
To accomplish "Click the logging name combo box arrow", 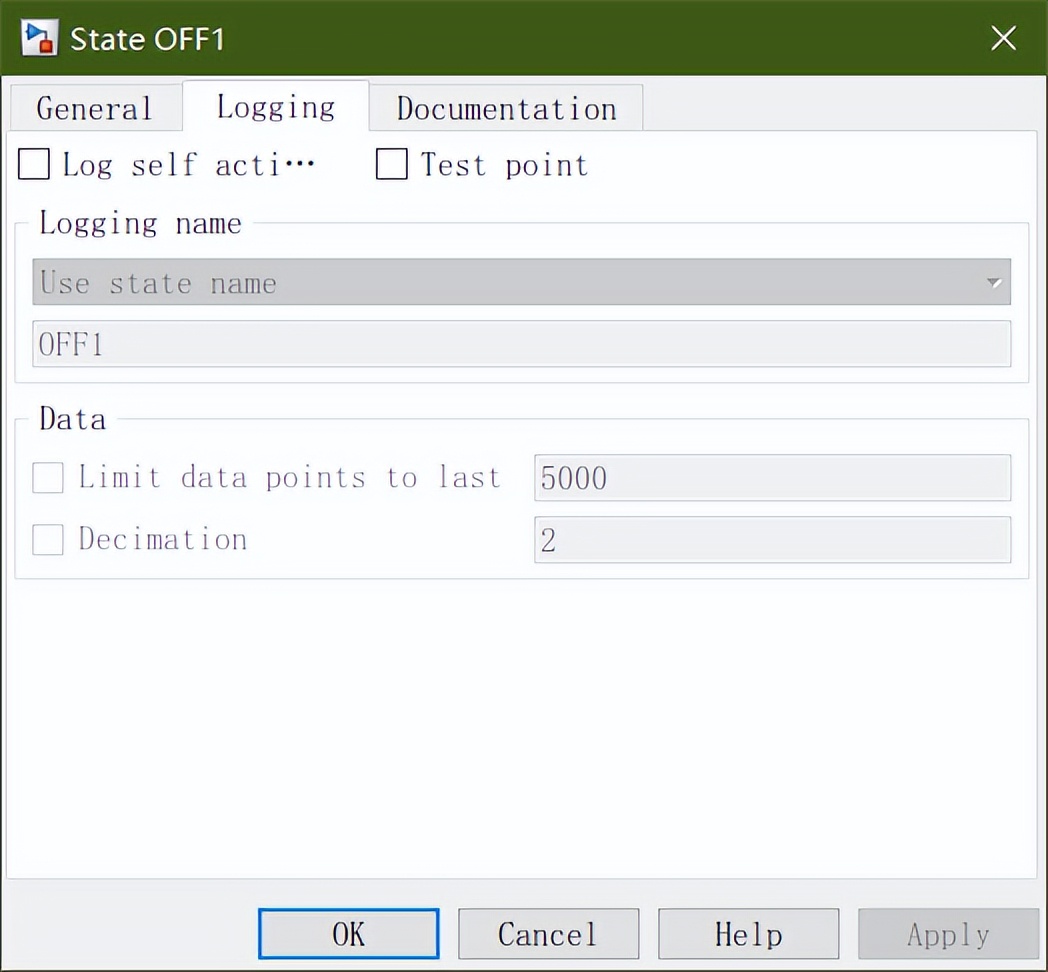I will tap(994, 282).
